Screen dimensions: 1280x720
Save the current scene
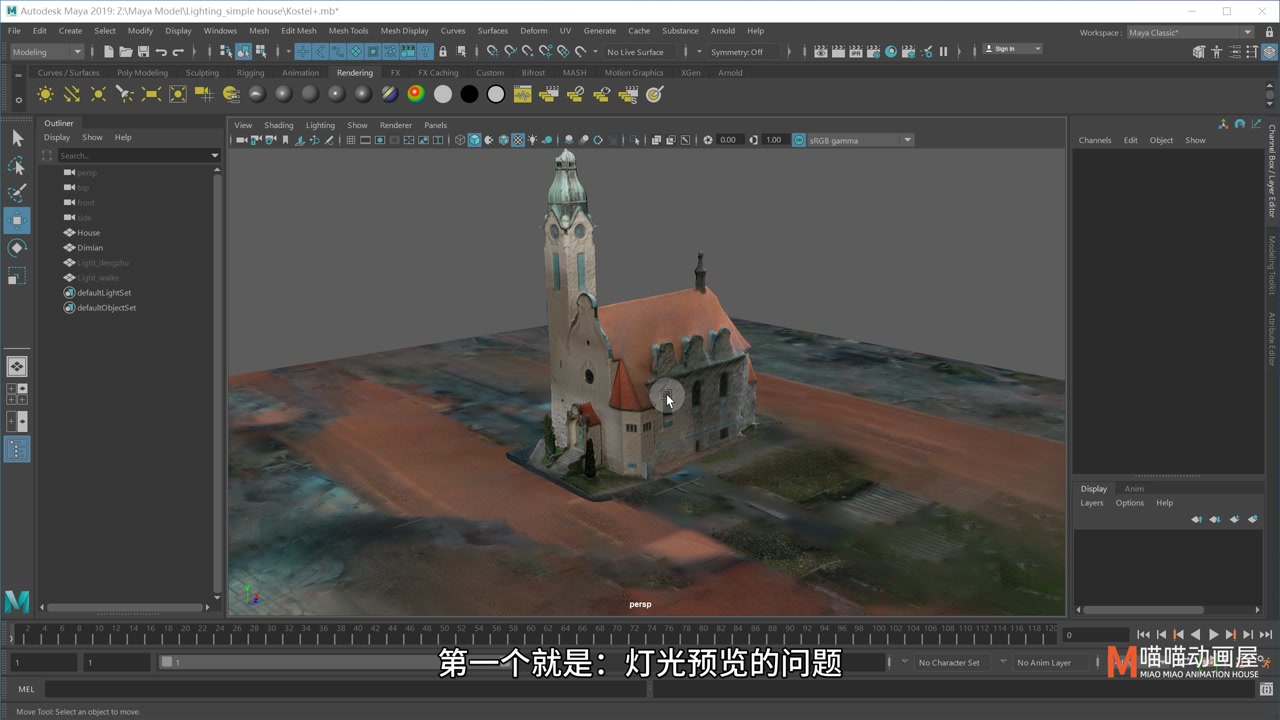pos(143,52)
